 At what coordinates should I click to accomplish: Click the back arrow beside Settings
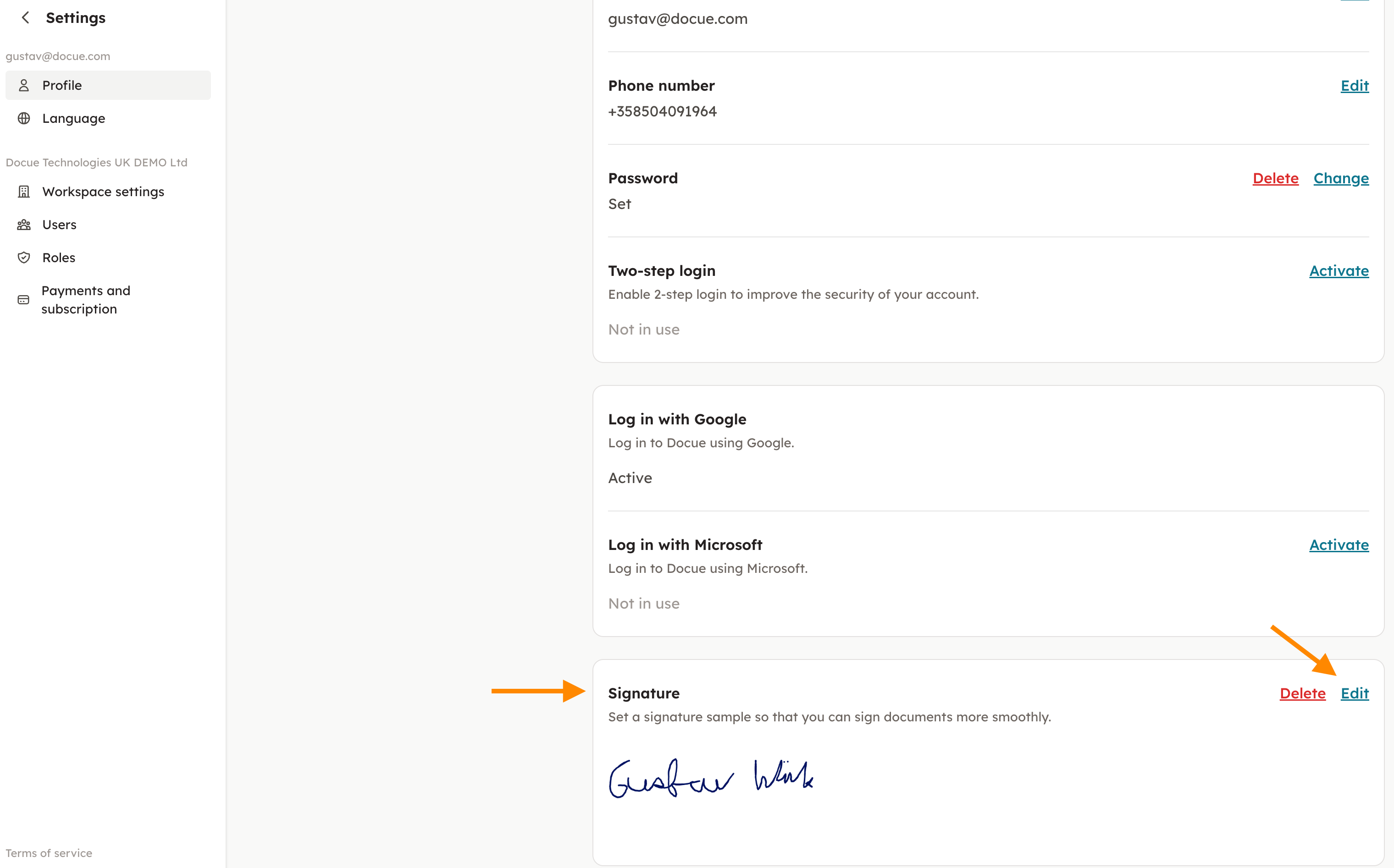25,18
